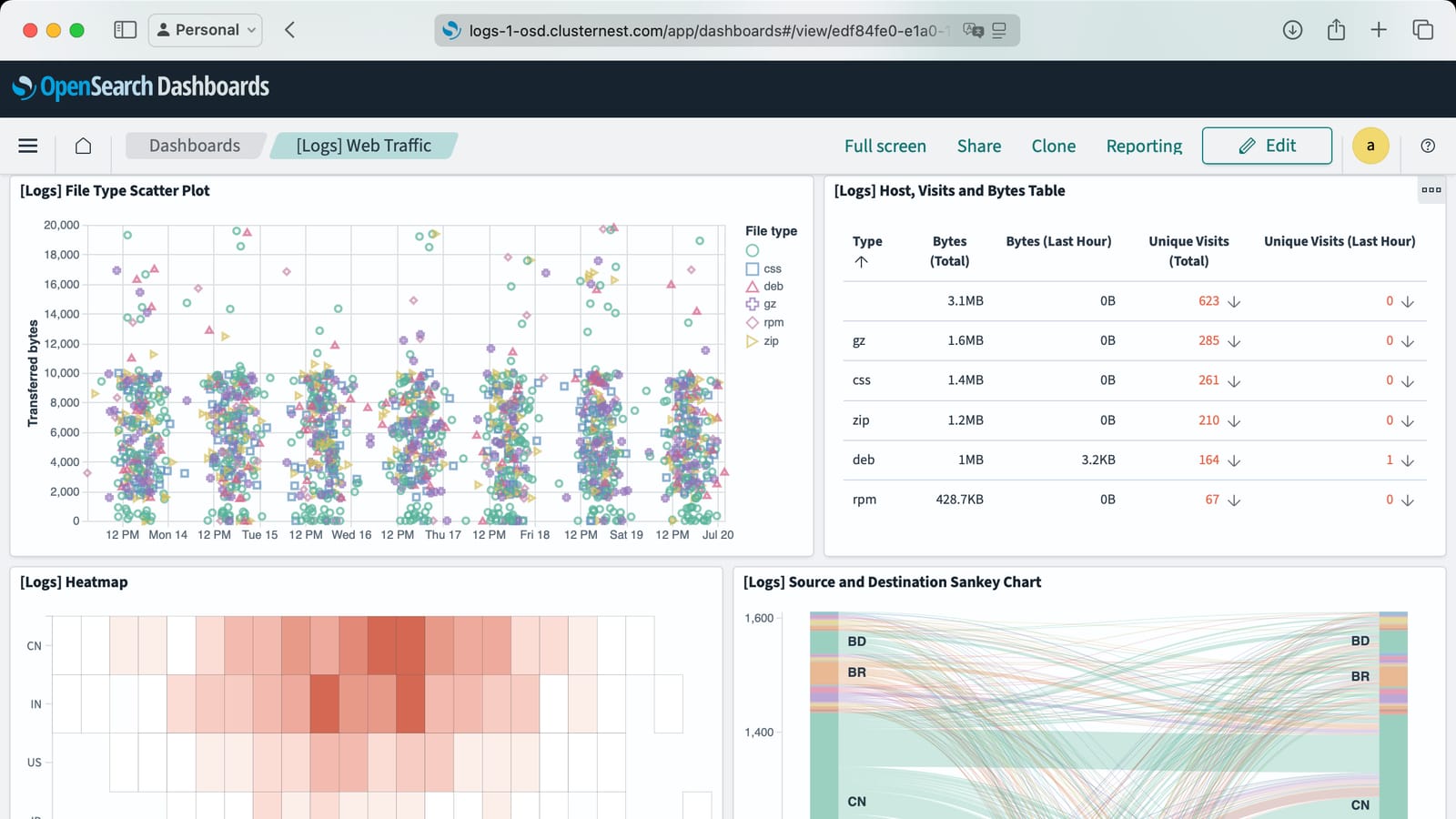Open the hamburger navigation menu

pos(28,146)
